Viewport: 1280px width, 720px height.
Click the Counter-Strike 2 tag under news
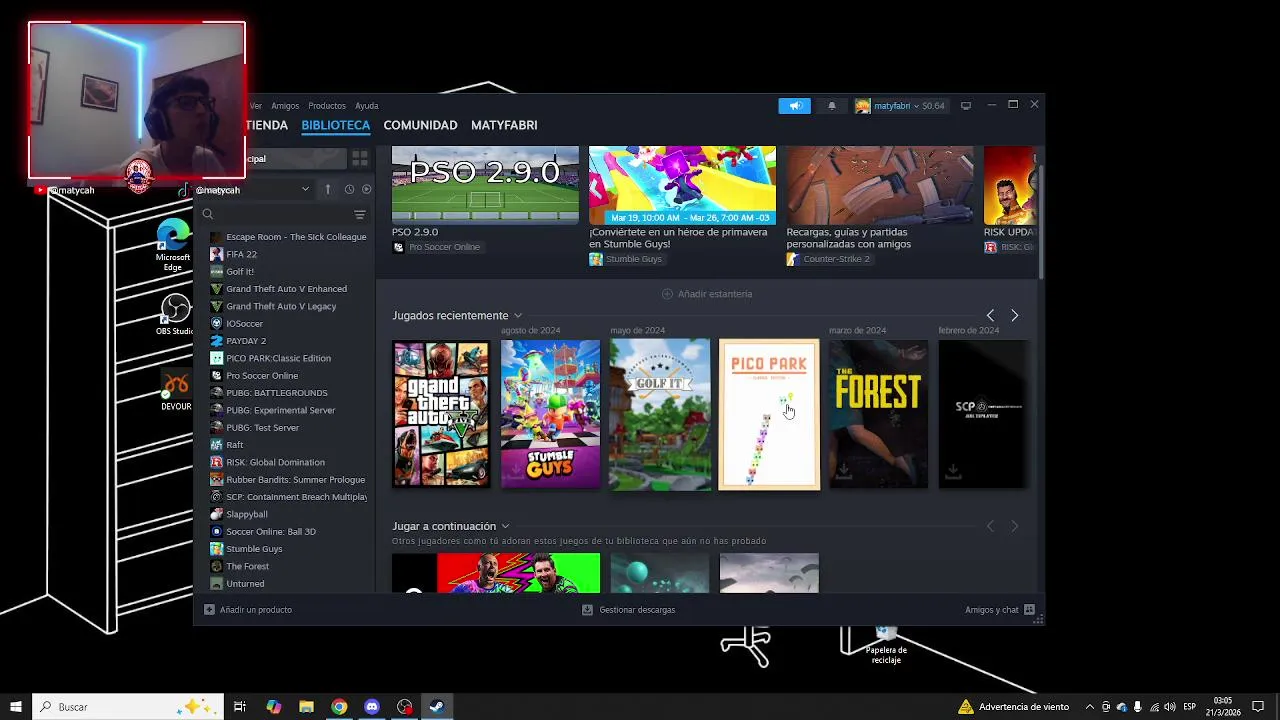828,259
